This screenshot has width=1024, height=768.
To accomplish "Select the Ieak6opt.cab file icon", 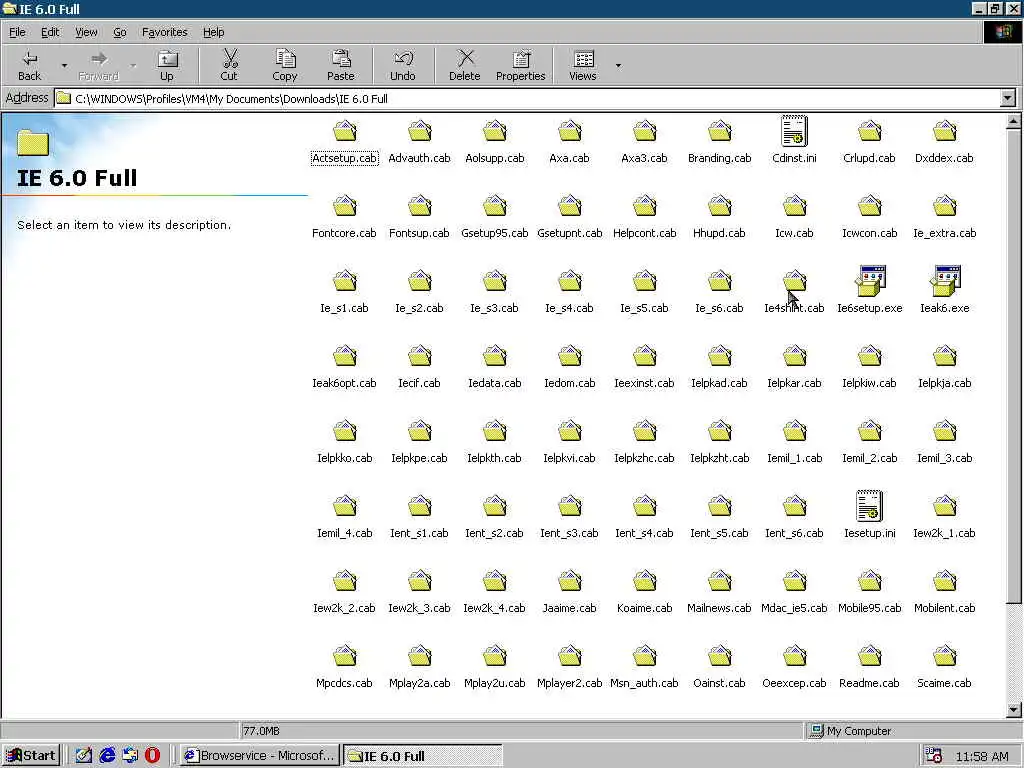I will [345, 356].
